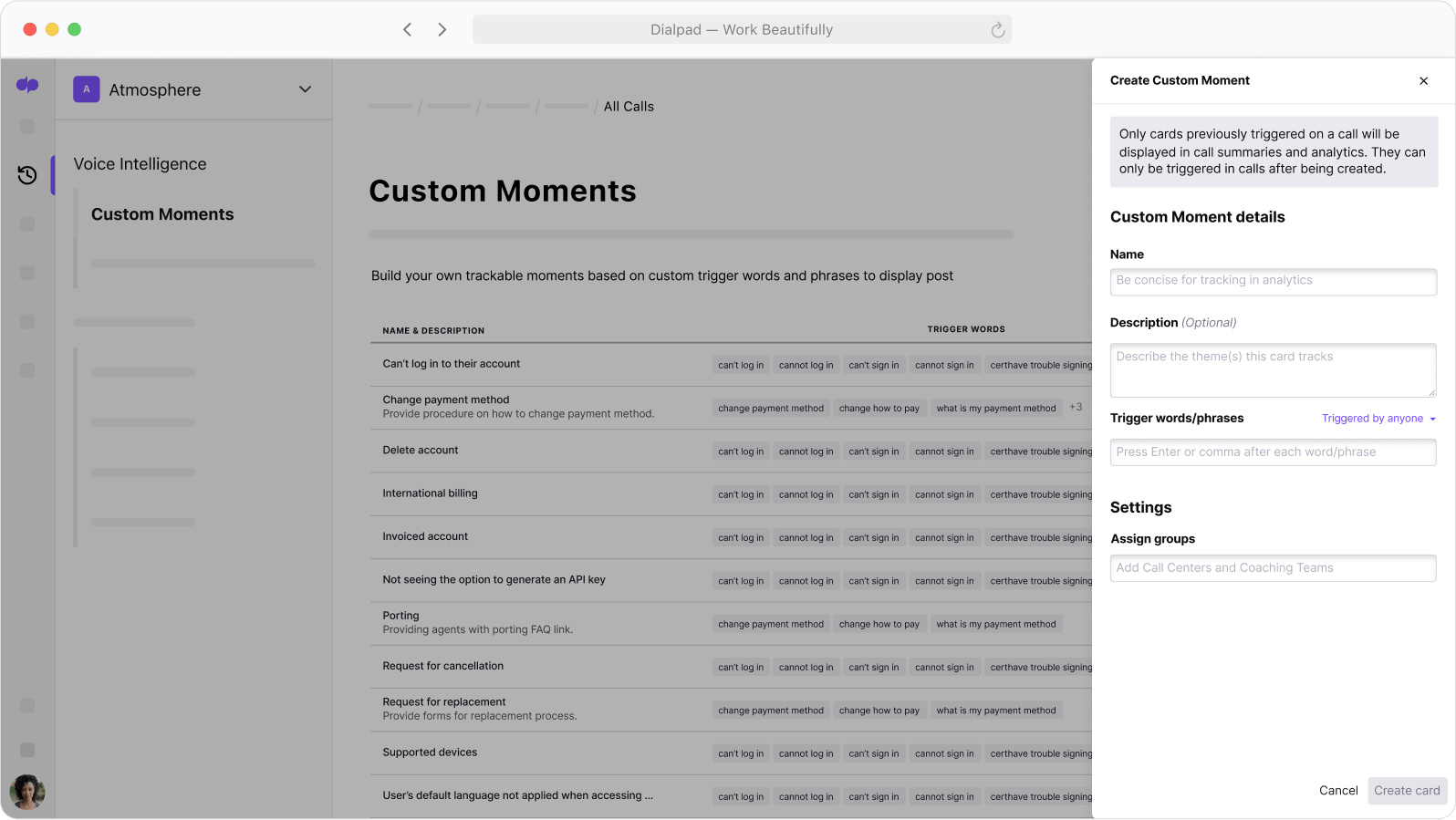Click the TRIGGER WORDS column header

coord(966,329)
